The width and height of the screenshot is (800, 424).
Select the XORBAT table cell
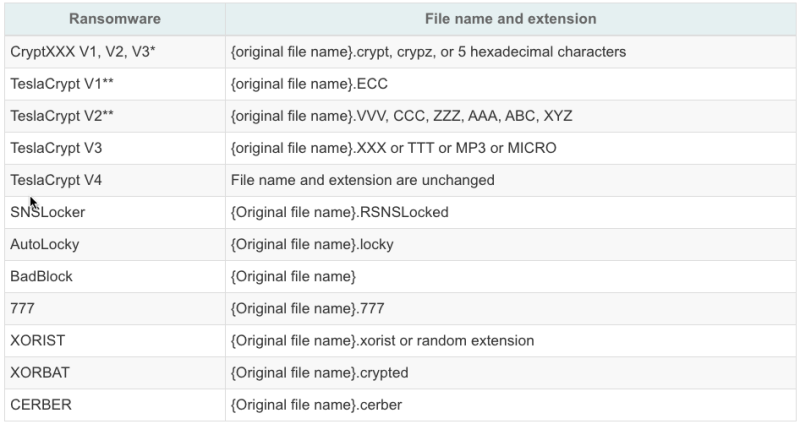pyautogui.click(x=38, y=372)
